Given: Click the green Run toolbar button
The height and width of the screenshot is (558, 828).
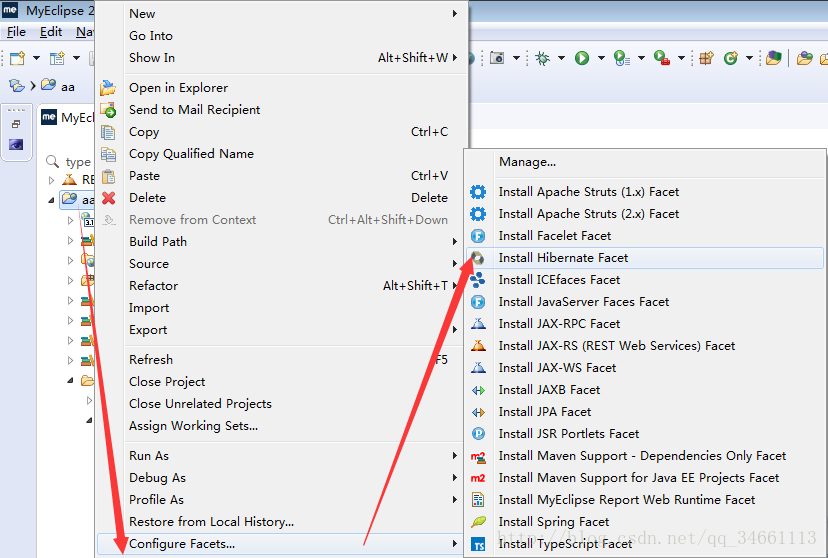Looking at the screenshot, I should click(x=582, y=58).
